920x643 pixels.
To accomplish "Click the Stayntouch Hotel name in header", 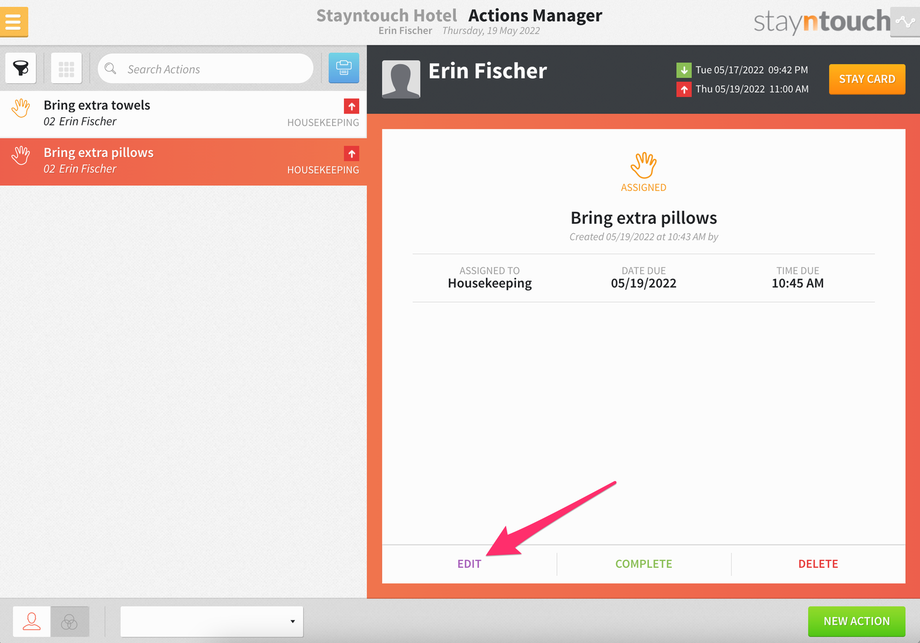I will pos(387,15).
